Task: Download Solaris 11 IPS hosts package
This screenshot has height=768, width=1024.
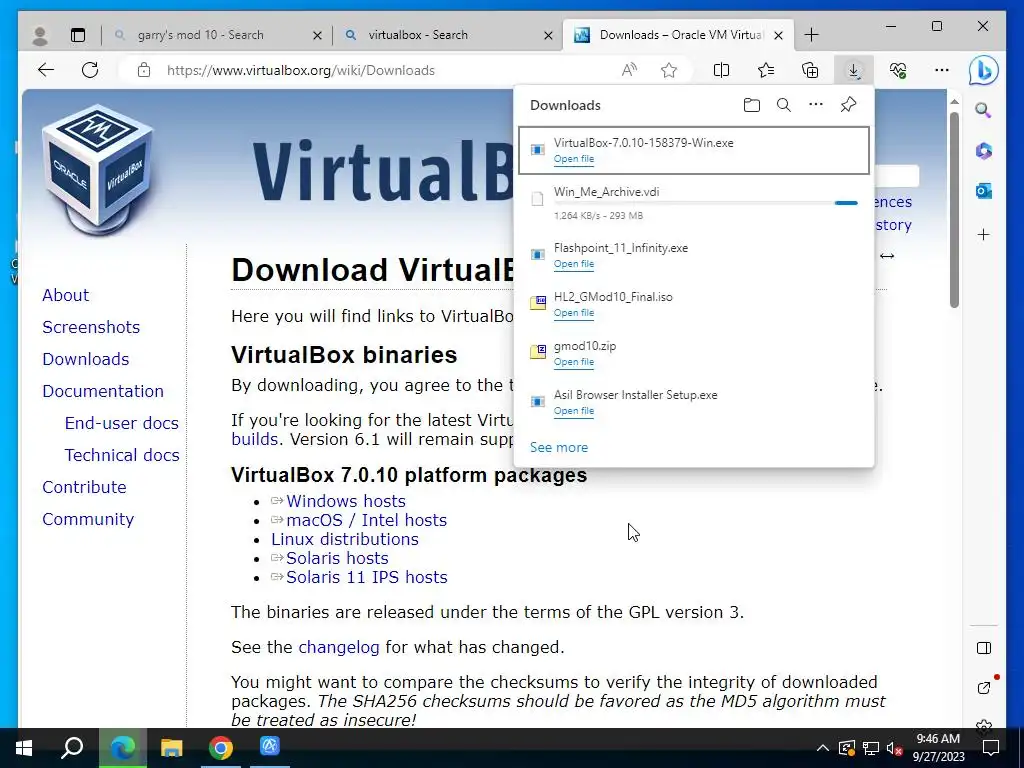Action: click(366, 577)
